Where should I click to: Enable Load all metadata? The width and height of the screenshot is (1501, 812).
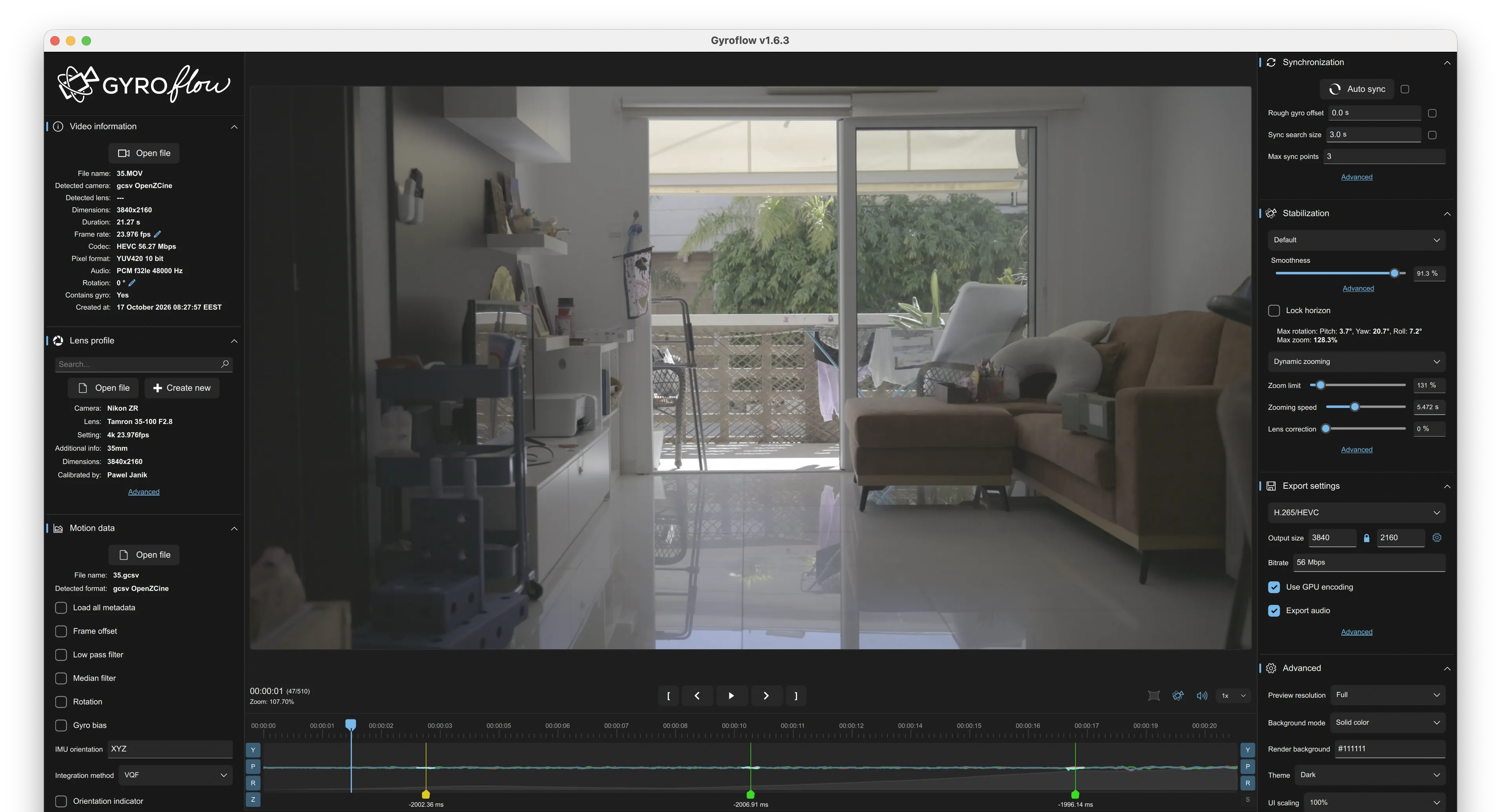click(x=61, y=608)
